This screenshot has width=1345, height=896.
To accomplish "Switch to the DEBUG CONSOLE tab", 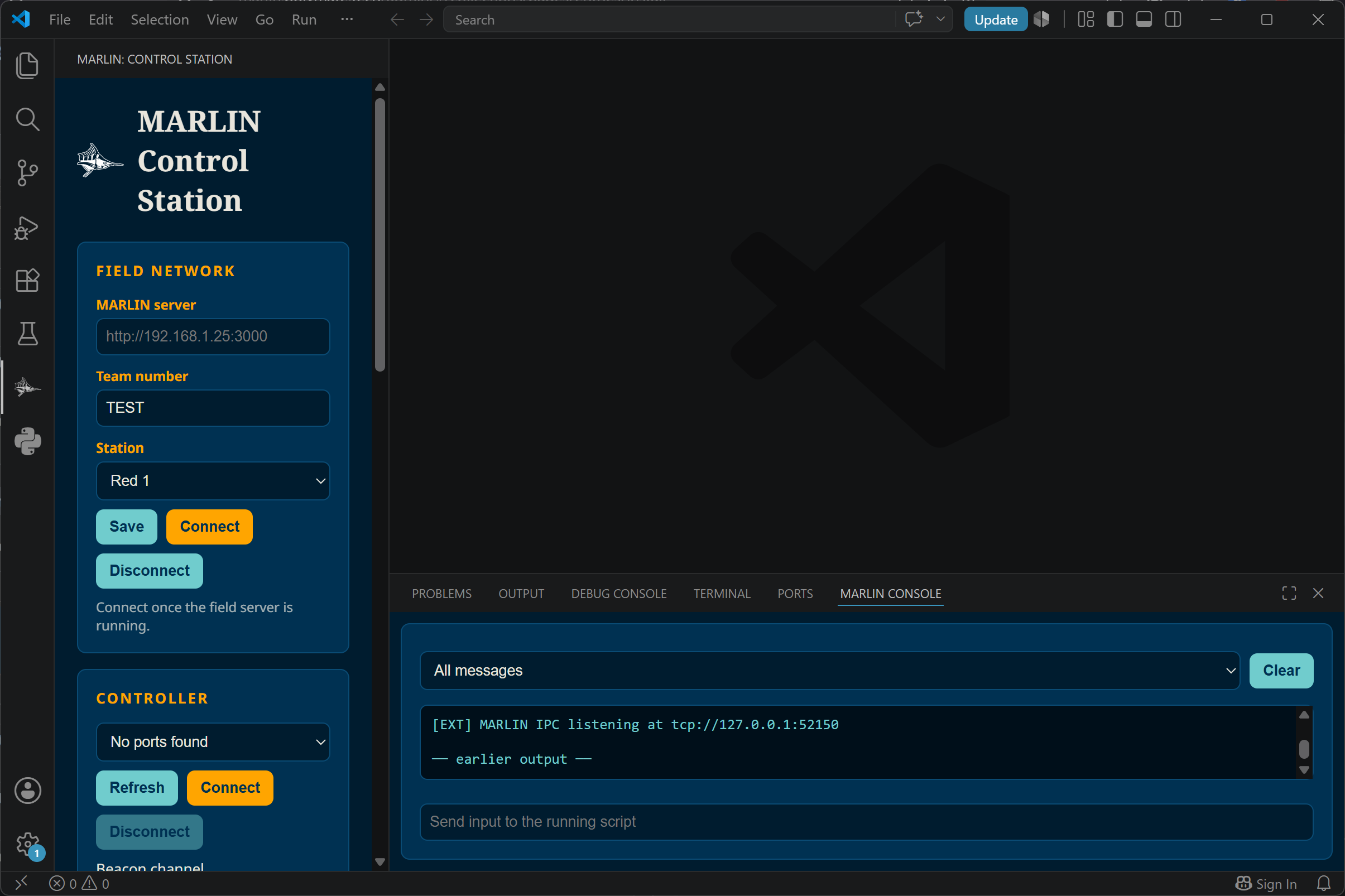I will point(618,594).
